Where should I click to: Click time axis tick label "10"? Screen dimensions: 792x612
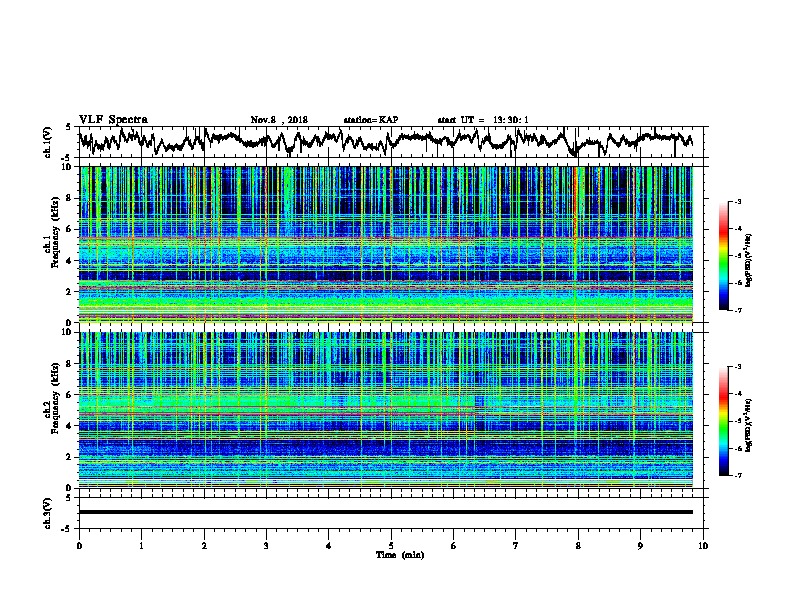pos(703,545)
